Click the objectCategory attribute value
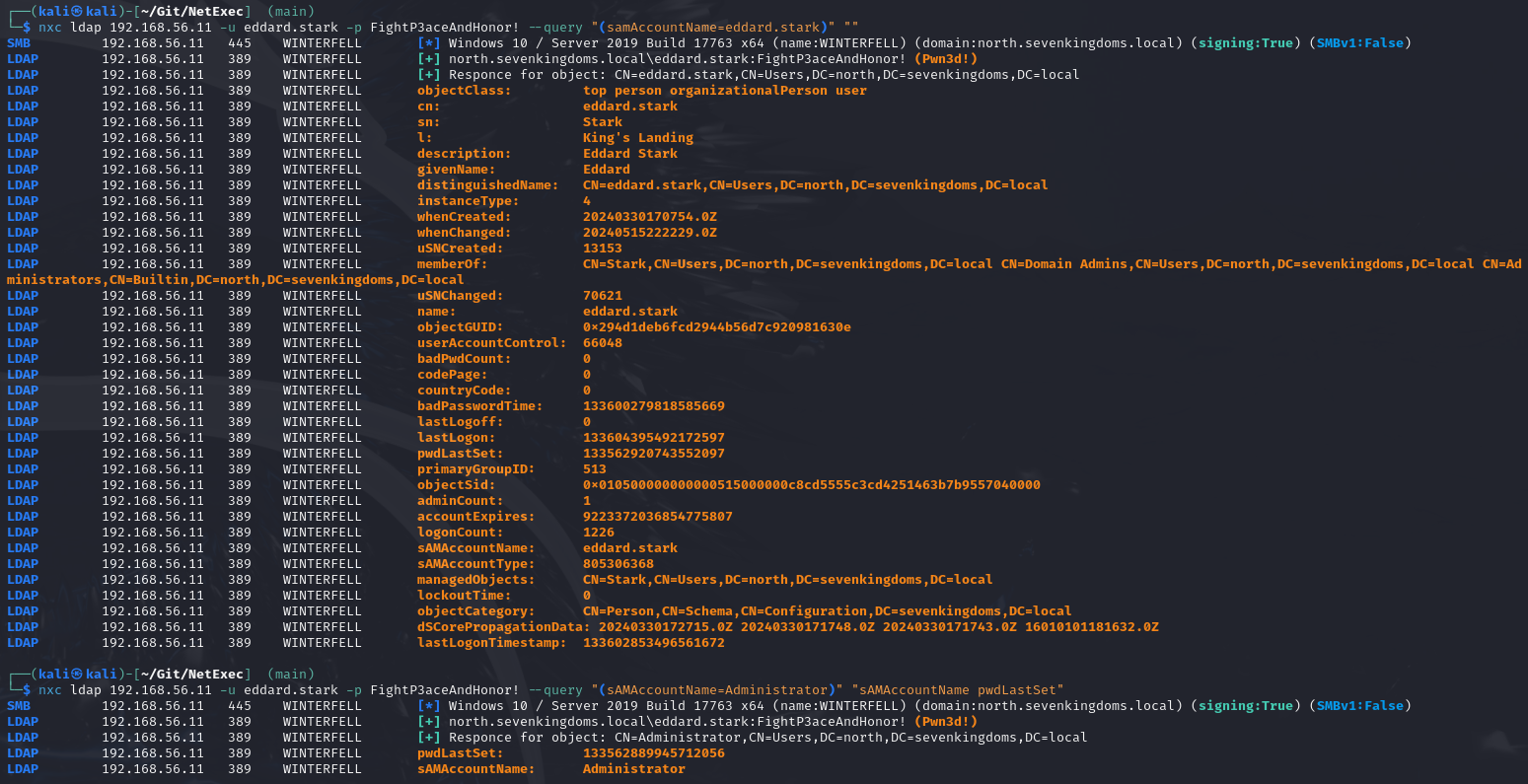This screenshot has height=784, width=1528. (x=827, y=610)
